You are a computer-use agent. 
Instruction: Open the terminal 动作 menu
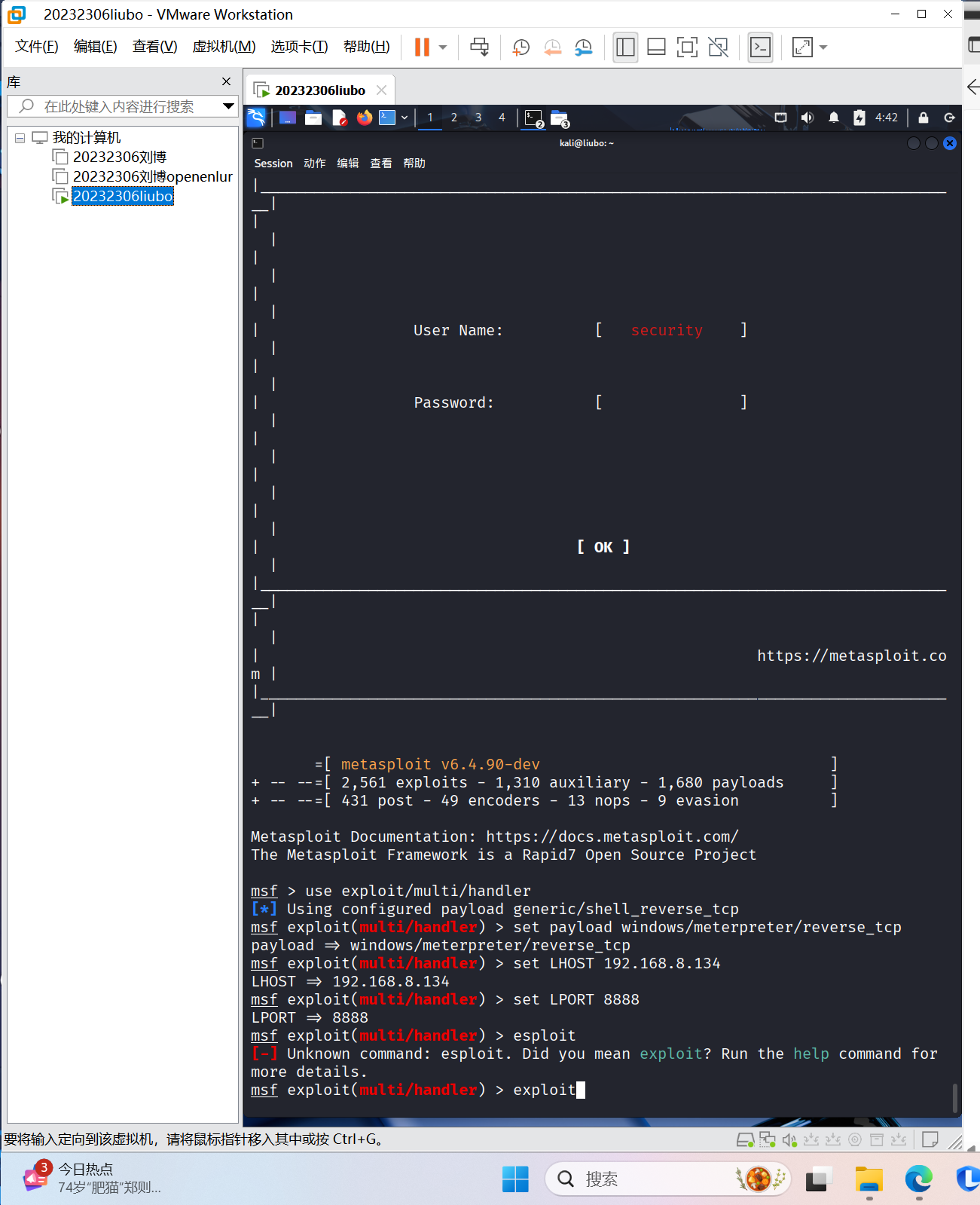click(x=315, y=164)
